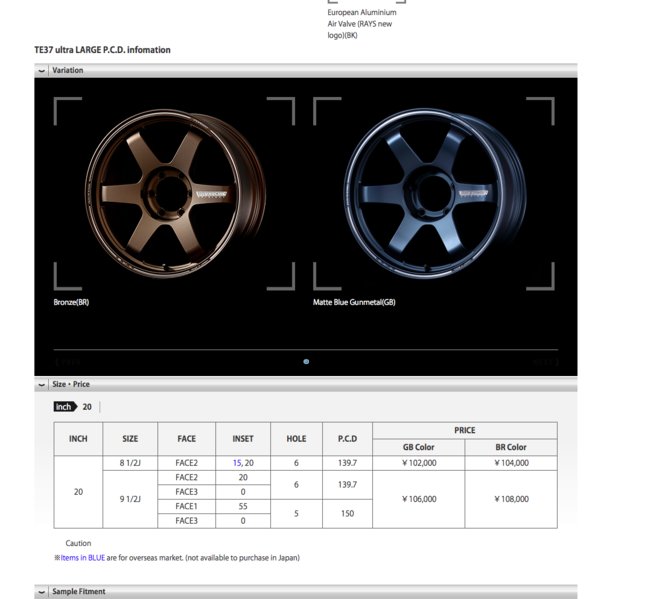Screen dimensions: 668x599
Task: Click the 8 1/2J size cell
Action: pos(130,463)
